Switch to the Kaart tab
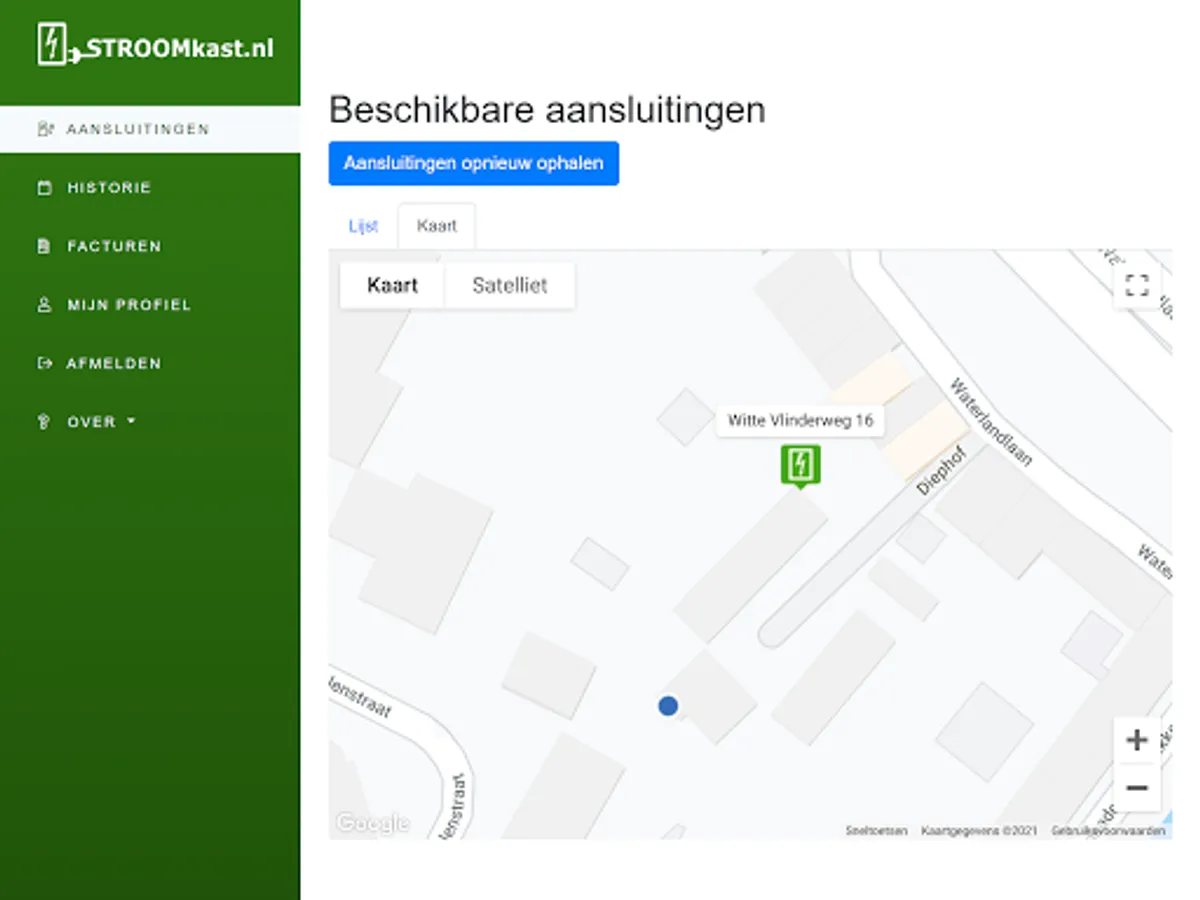This screenshot has height=900, width=1200. coord(437,226)
